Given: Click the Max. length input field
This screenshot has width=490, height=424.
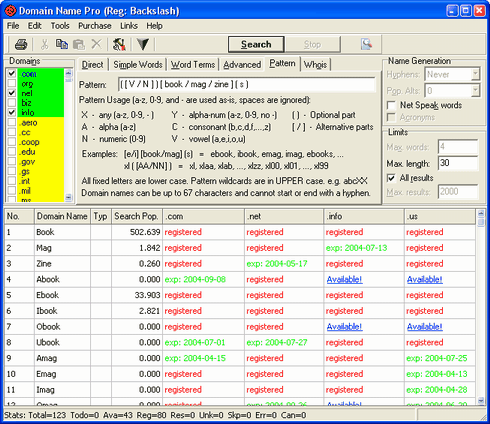Looking at the screenshot, I should 457,163.
